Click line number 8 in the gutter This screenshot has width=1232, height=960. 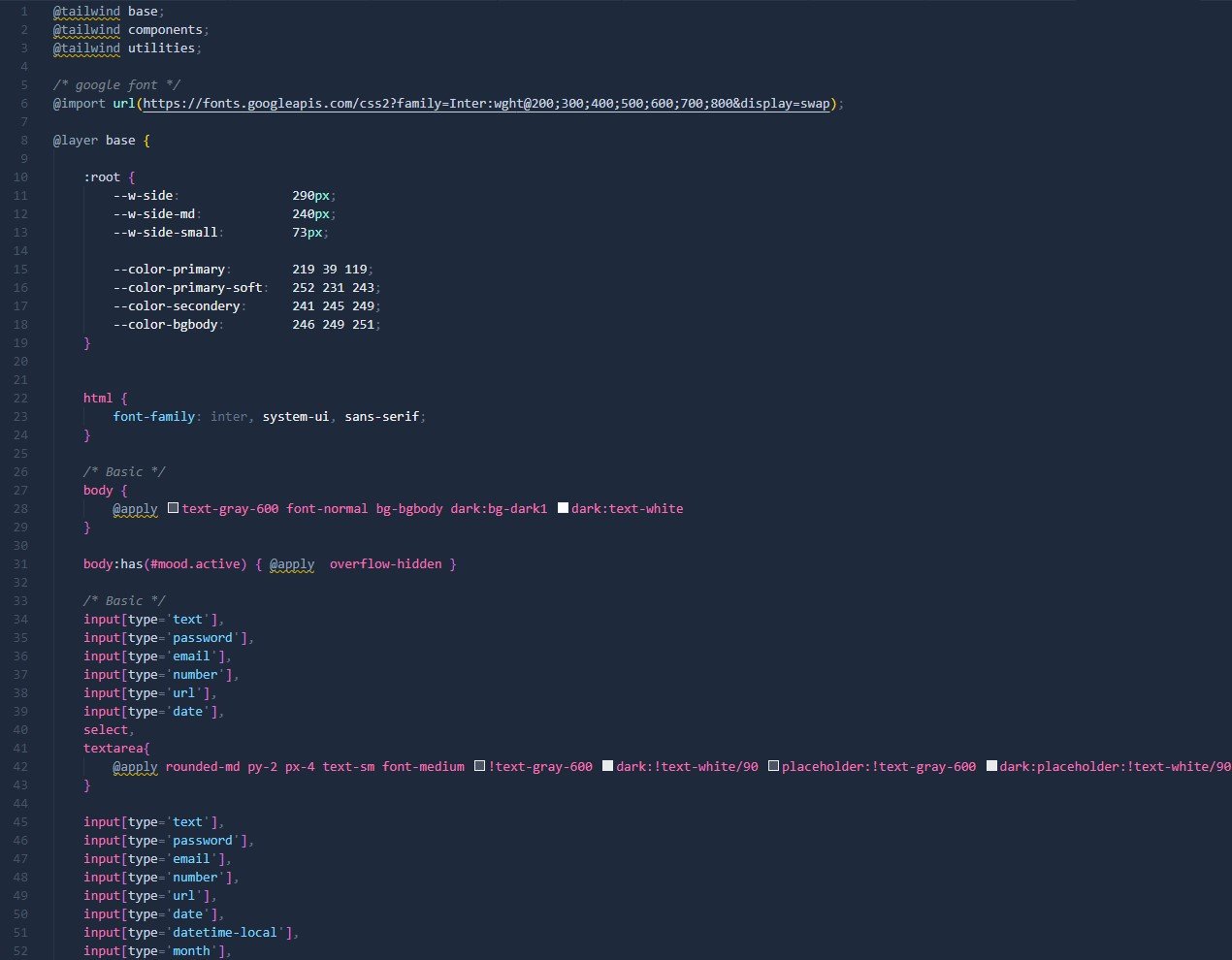[23, 141]
